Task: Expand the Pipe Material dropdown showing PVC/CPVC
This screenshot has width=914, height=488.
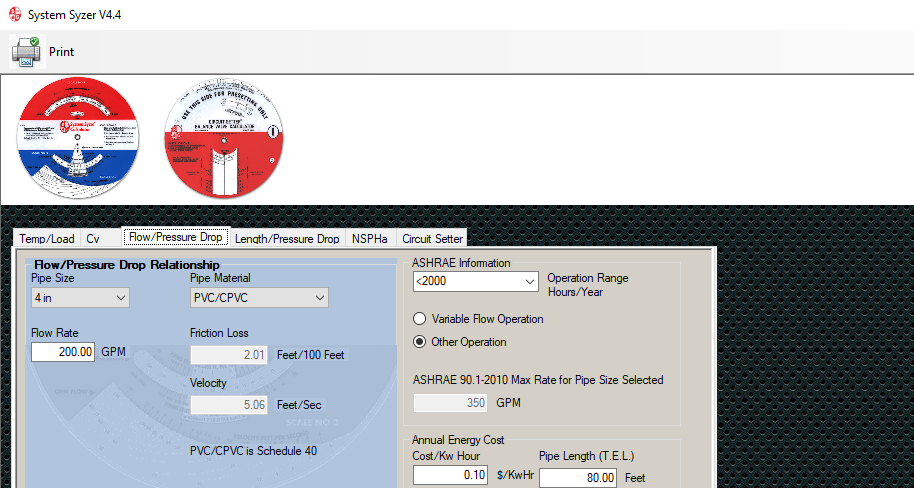Action: click(259, 297)
